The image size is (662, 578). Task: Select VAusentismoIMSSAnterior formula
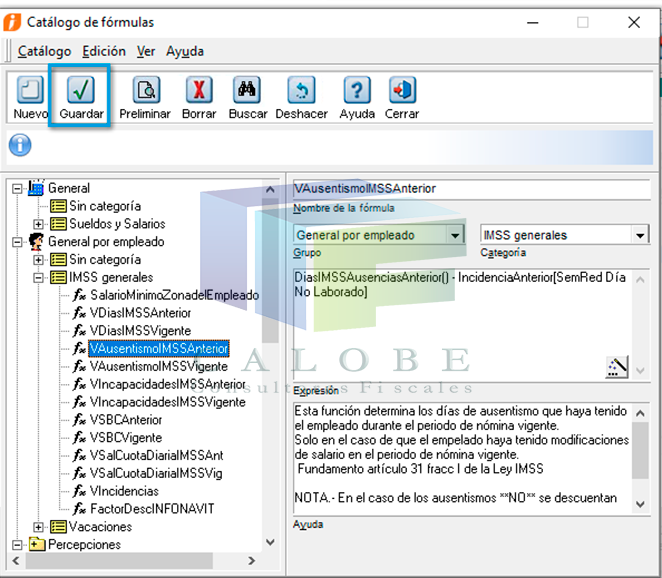tap(159, 348)
